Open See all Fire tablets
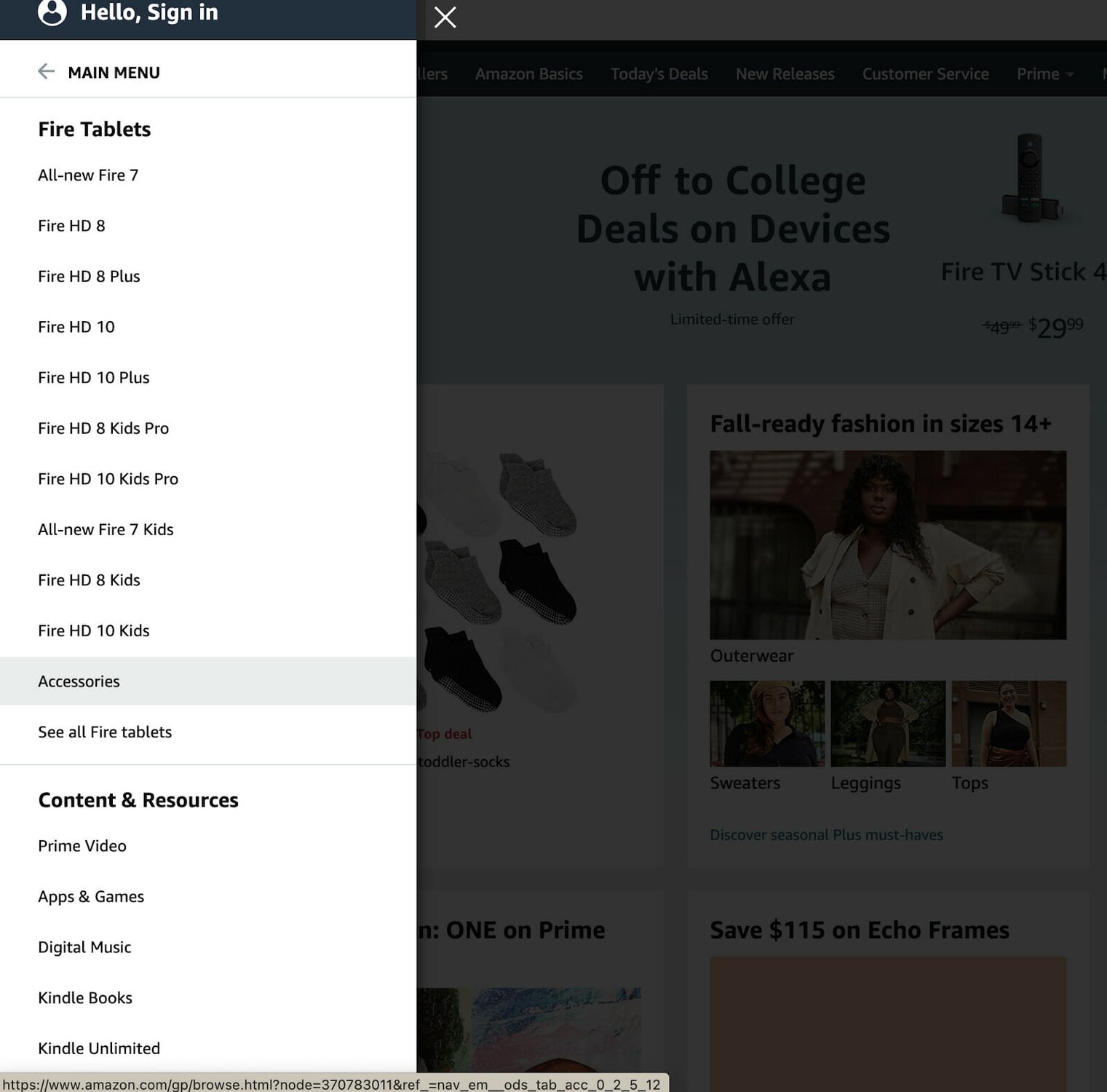Screen dimensions: 1107x1092 (208, 732)
